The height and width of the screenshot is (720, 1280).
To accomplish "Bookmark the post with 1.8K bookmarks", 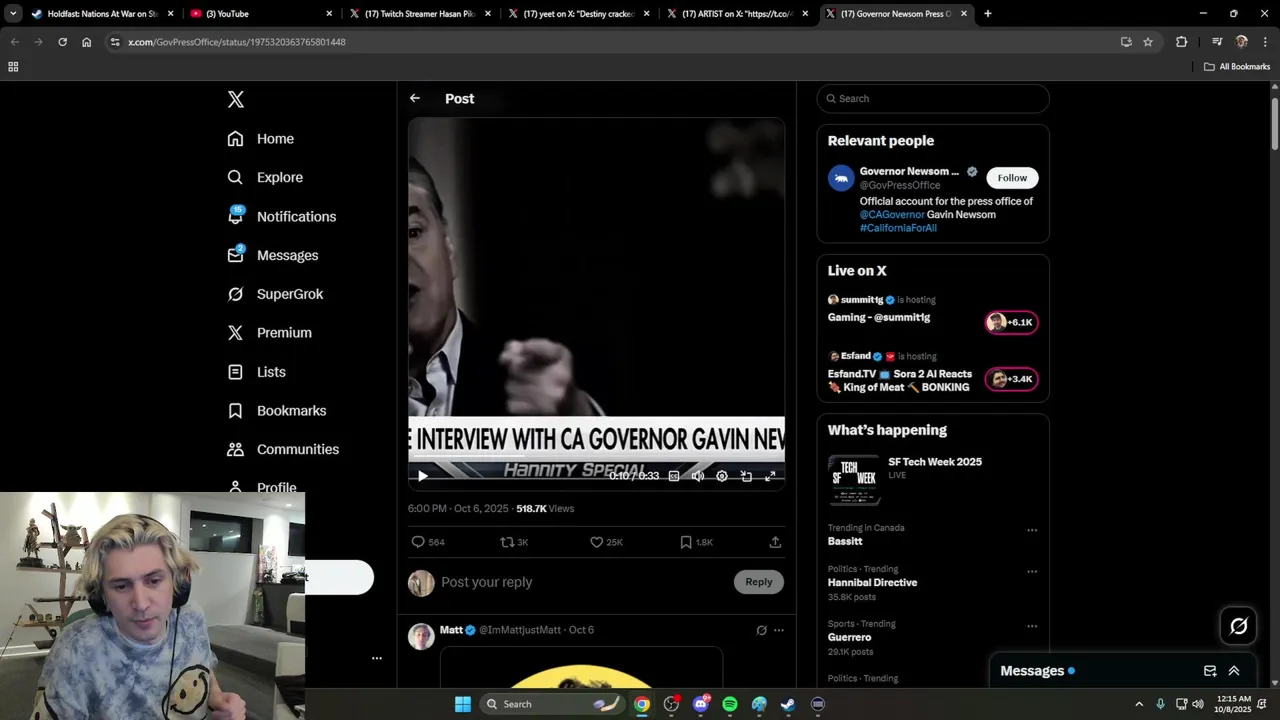I will [696, 542].
